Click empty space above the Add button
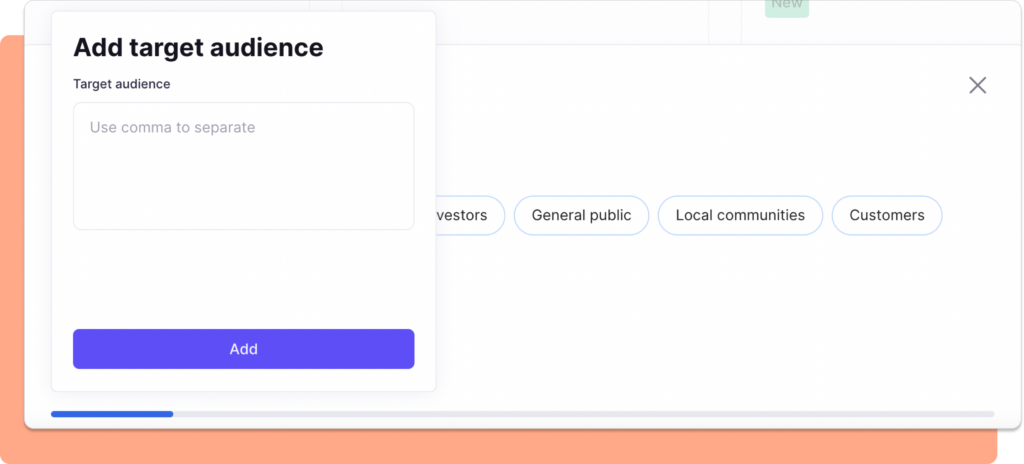 click(243, 280)
